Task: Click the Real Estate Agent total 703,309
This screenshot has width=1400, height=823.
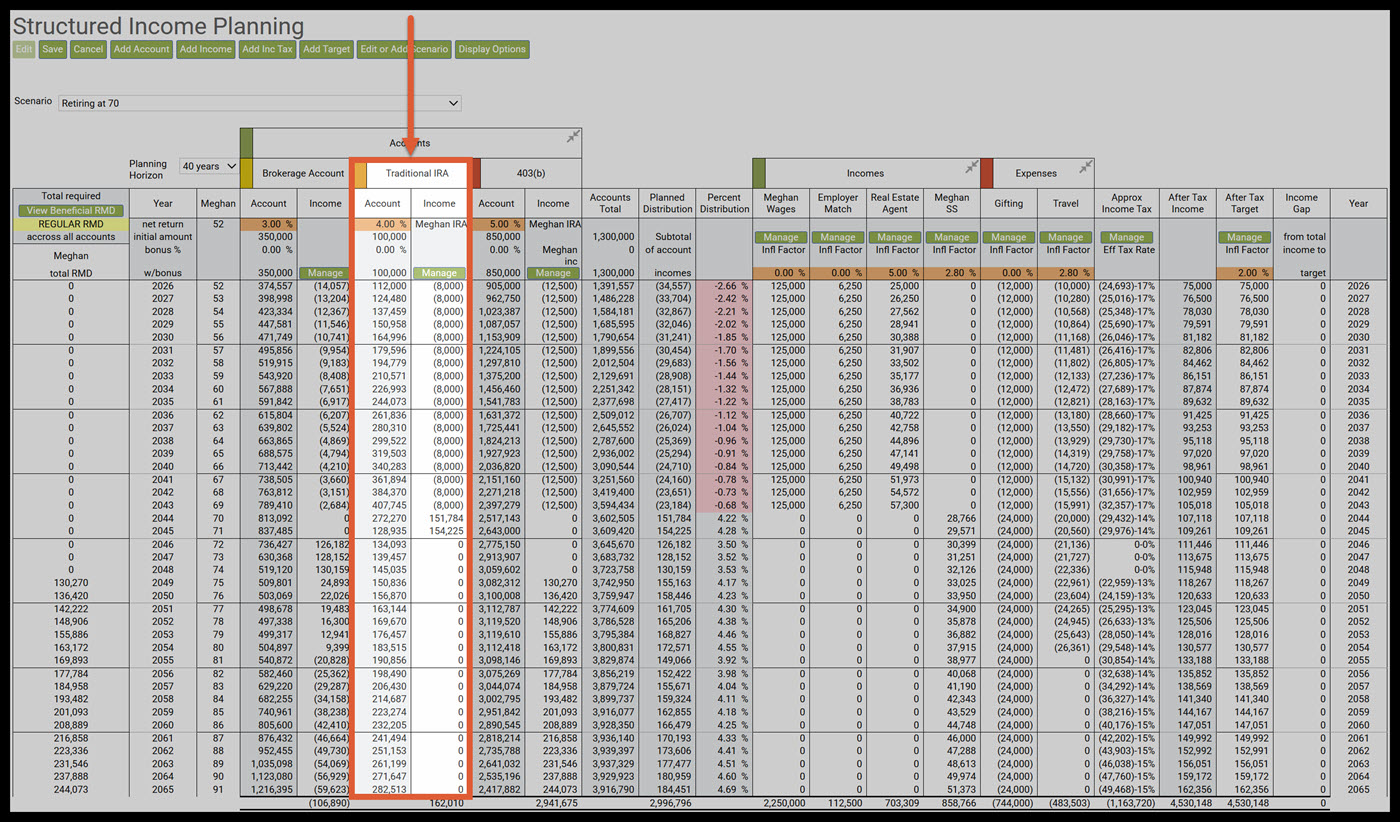Action: pyautogui.click(x=900, y=802)
